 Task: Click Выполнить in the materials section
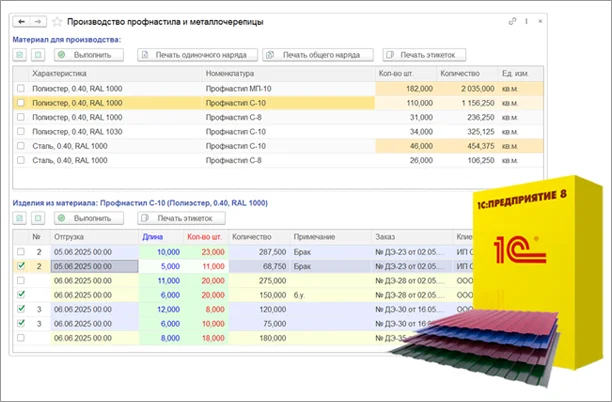89,55
